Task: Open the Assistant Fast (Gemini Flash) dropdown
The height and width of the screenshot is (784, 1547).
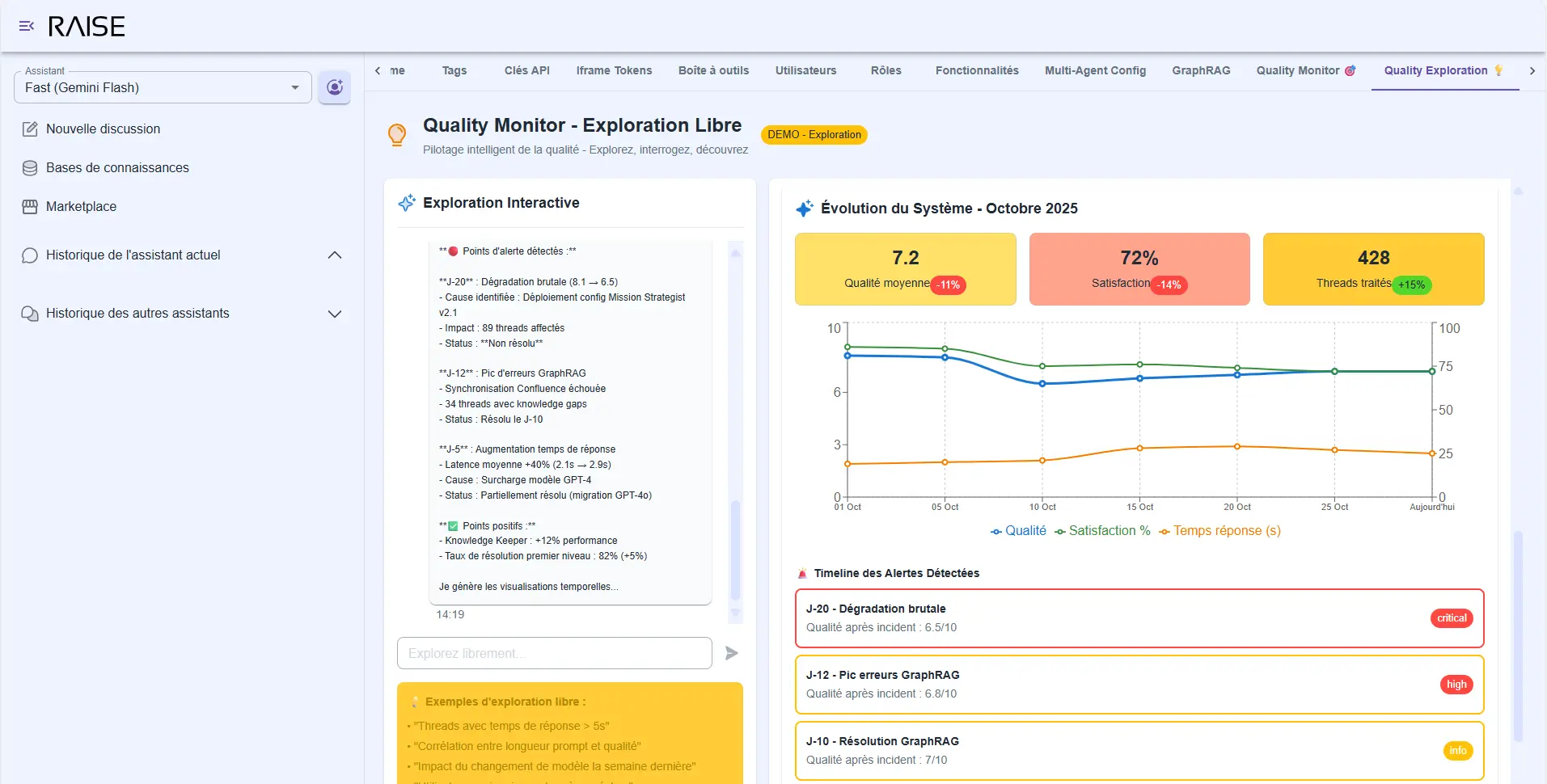Action: [163, 87]
